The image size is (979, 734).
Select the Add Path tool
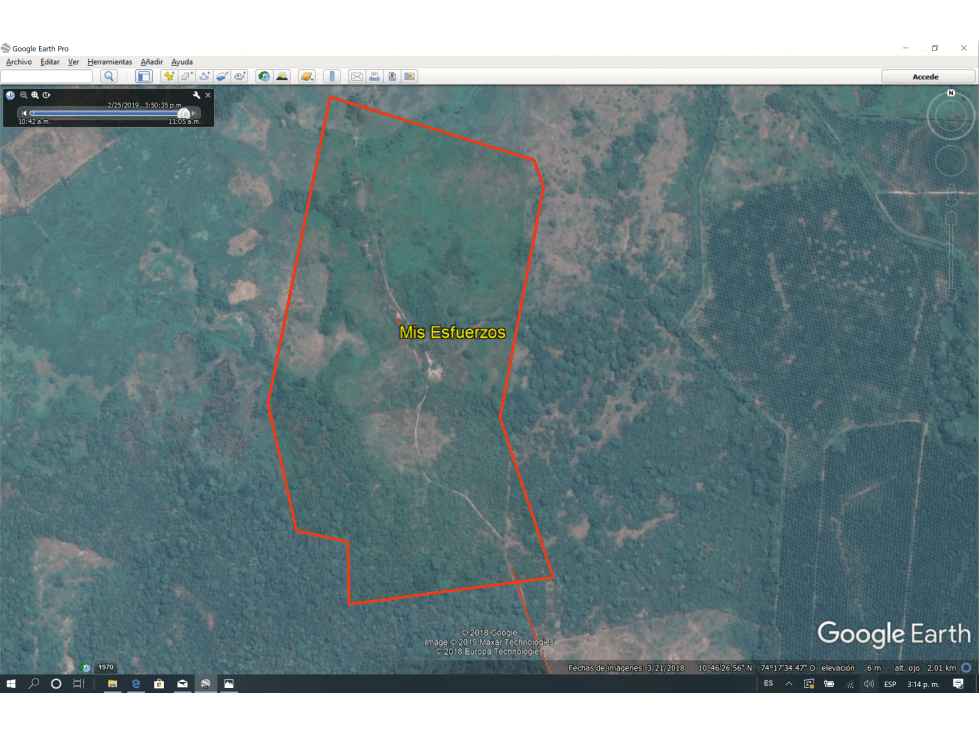pos(205,76)
